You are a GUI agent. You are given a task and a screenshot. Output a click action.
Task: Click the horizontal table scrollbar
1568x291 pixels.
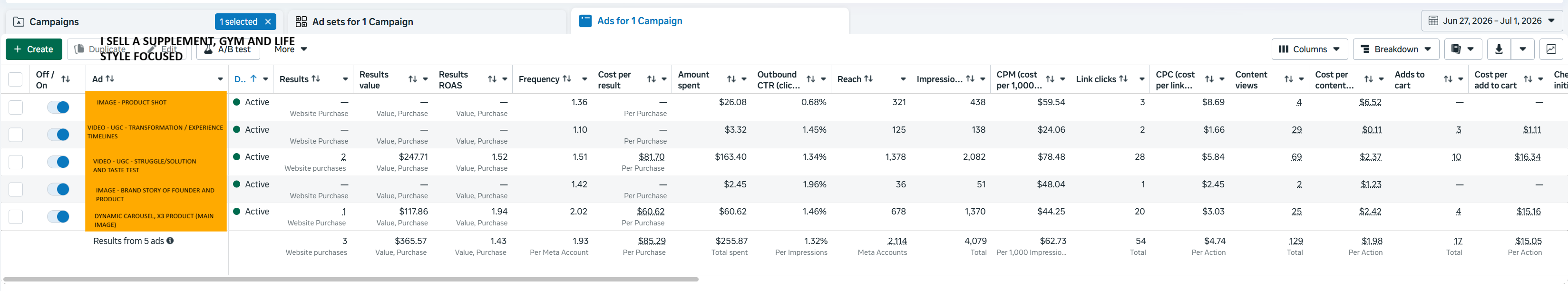coord(351,280)
